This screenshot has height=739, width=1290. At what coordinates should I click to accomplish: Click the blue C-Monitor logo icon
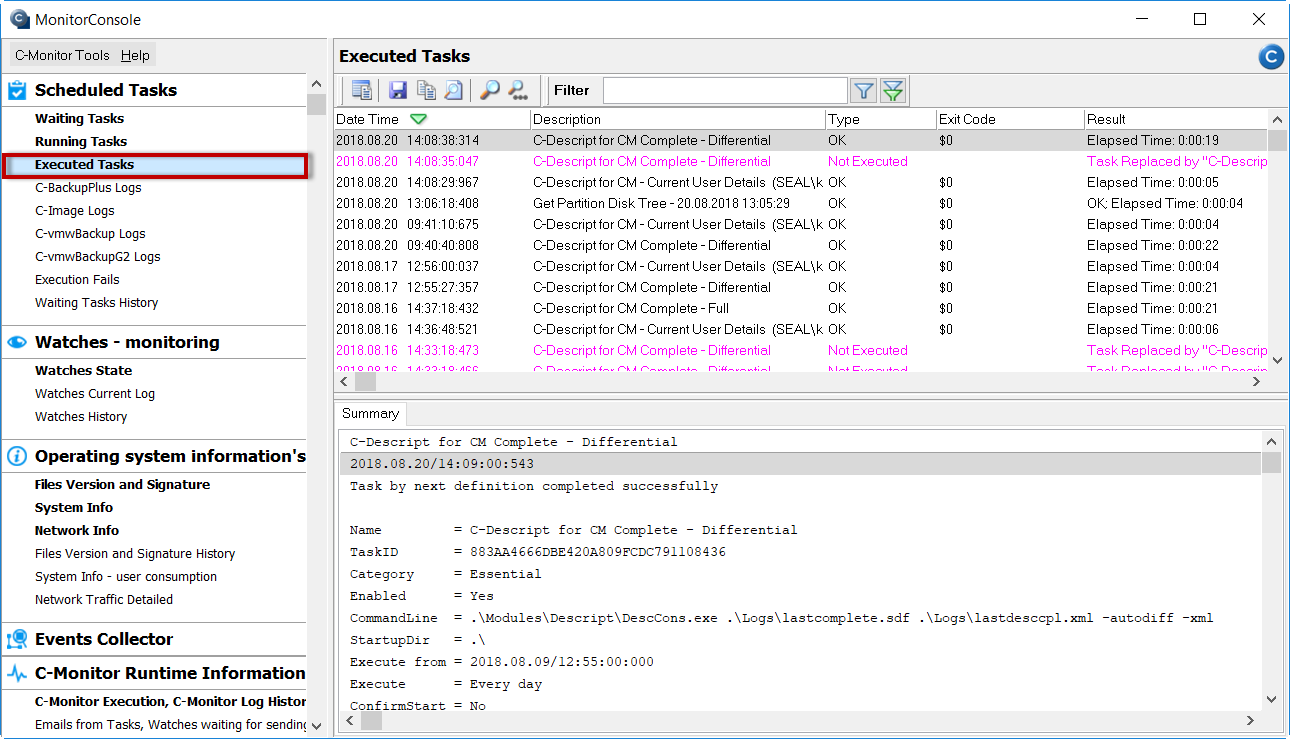click(1271, 57)
